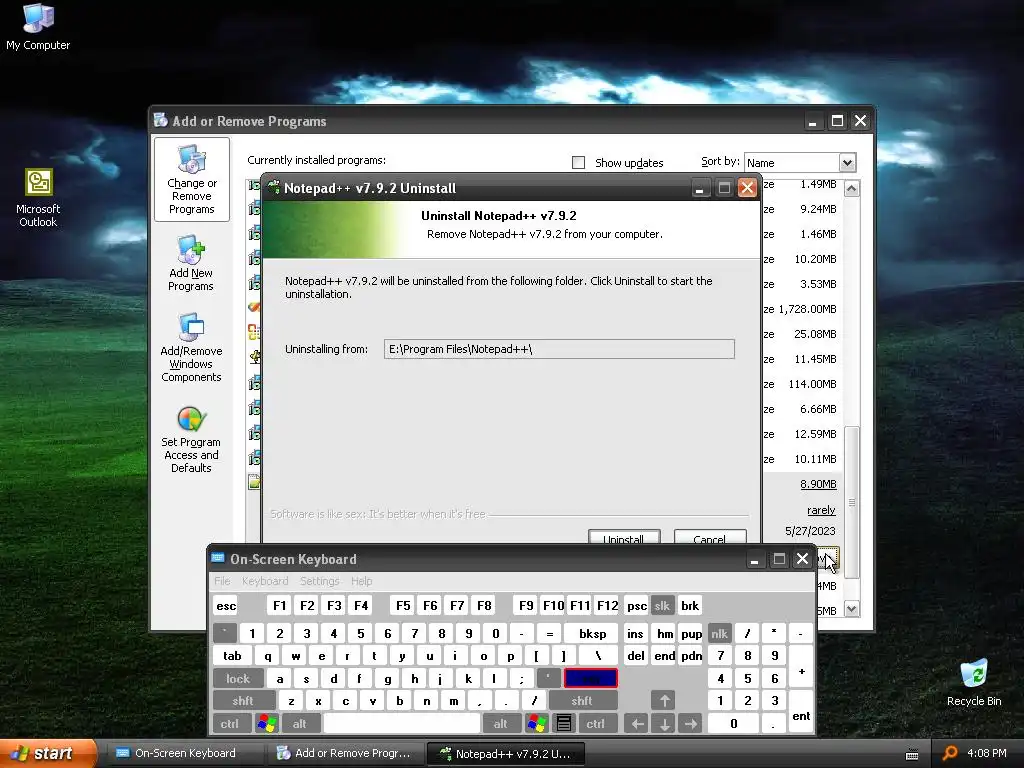The image size is (1024, 768).
Task: Toggle the nlk num lock key
Action: [x=719, y=633]
